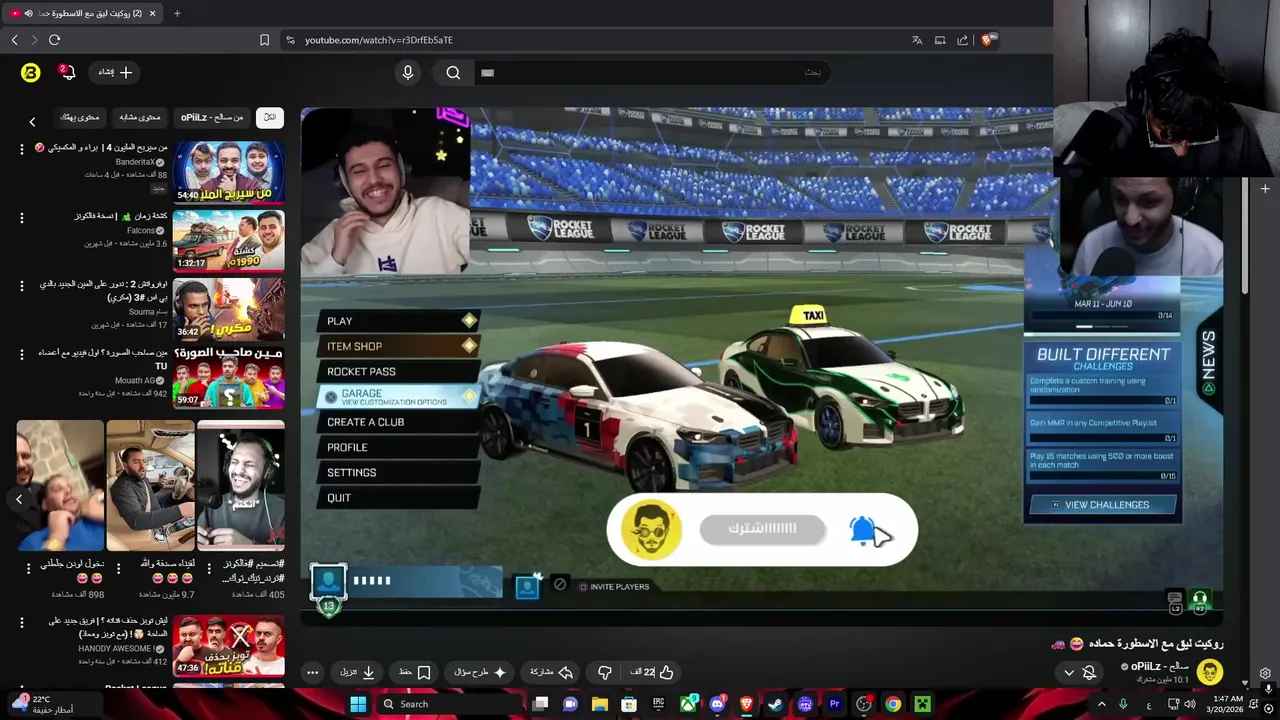The width and height of the screenshot is (1280, 720).
Task: Click the مشاركة share button
Action: pyautogui.click(x=551, y=672)
